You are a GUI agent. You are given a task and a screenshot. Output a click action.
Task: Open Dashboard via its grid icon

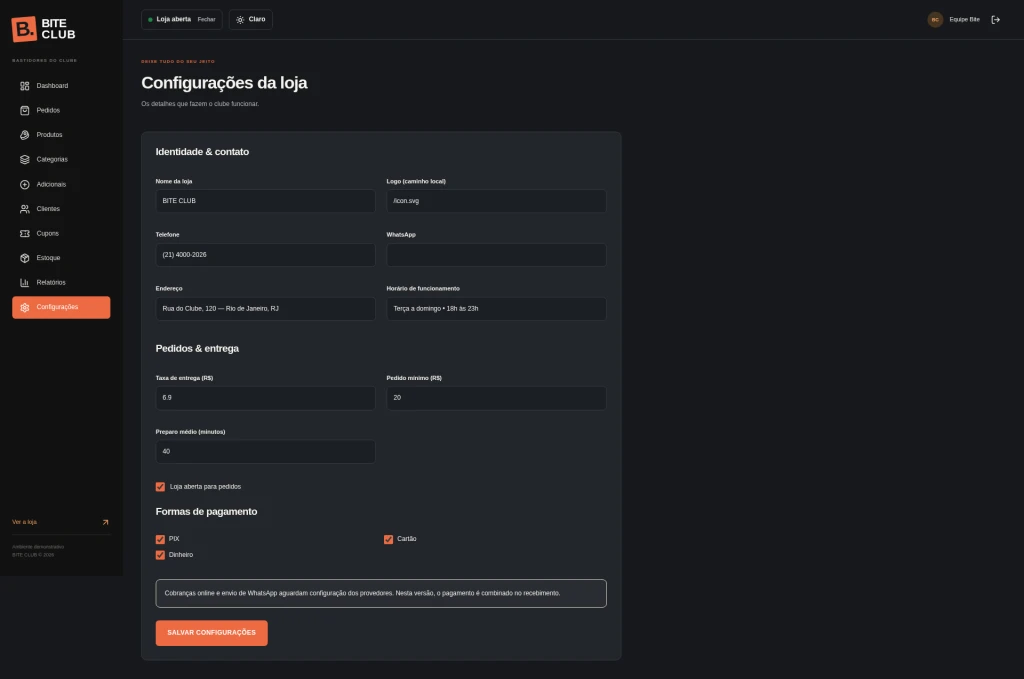pos(25,86)
